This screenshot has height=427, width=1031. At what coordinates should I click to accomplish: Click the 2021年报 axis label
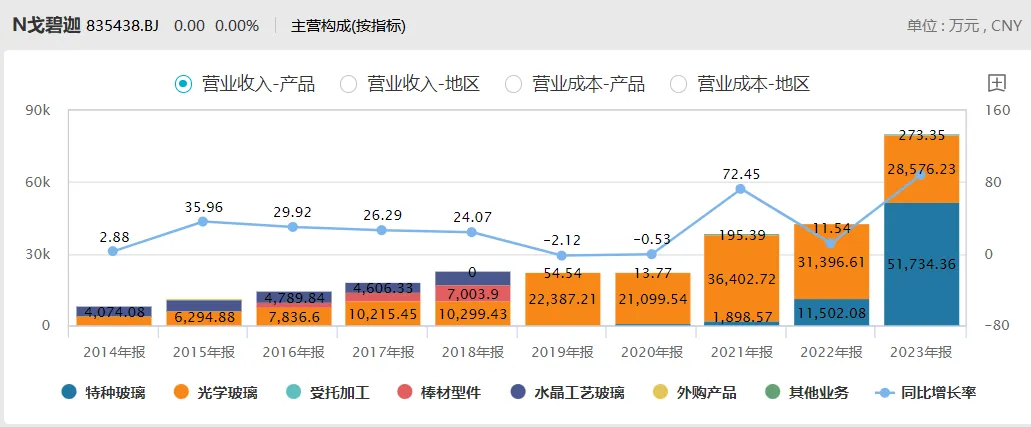pos(742,353)
